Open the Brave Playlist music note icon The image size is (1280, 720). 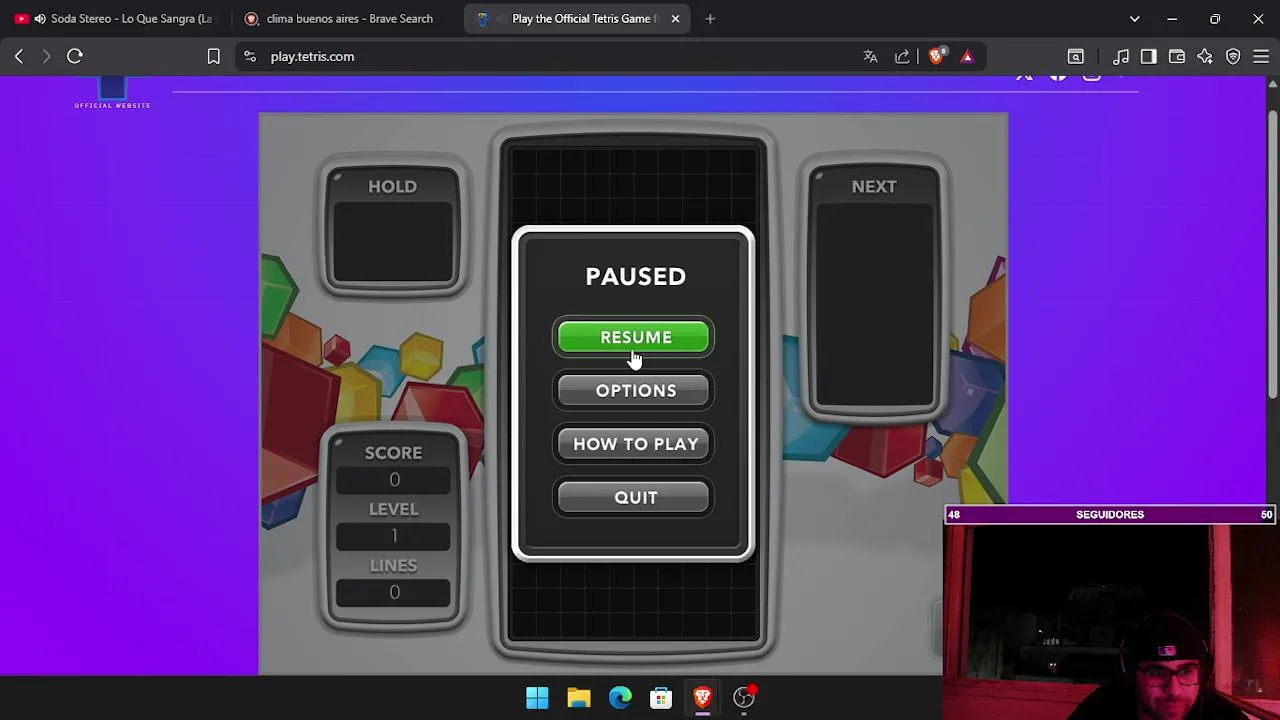1121,57
